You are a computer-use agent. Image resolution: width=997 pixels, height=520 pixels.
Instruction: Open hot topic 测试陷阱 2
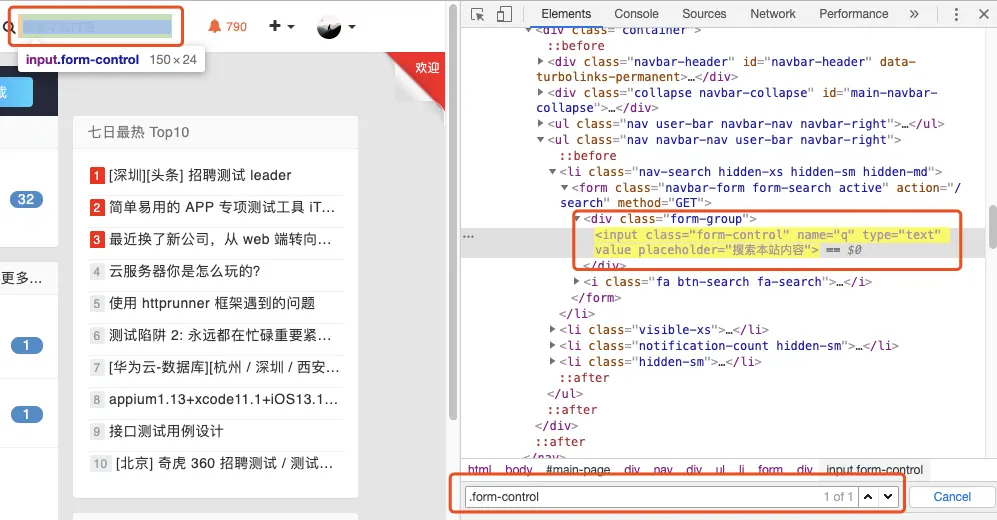point(220,335)
